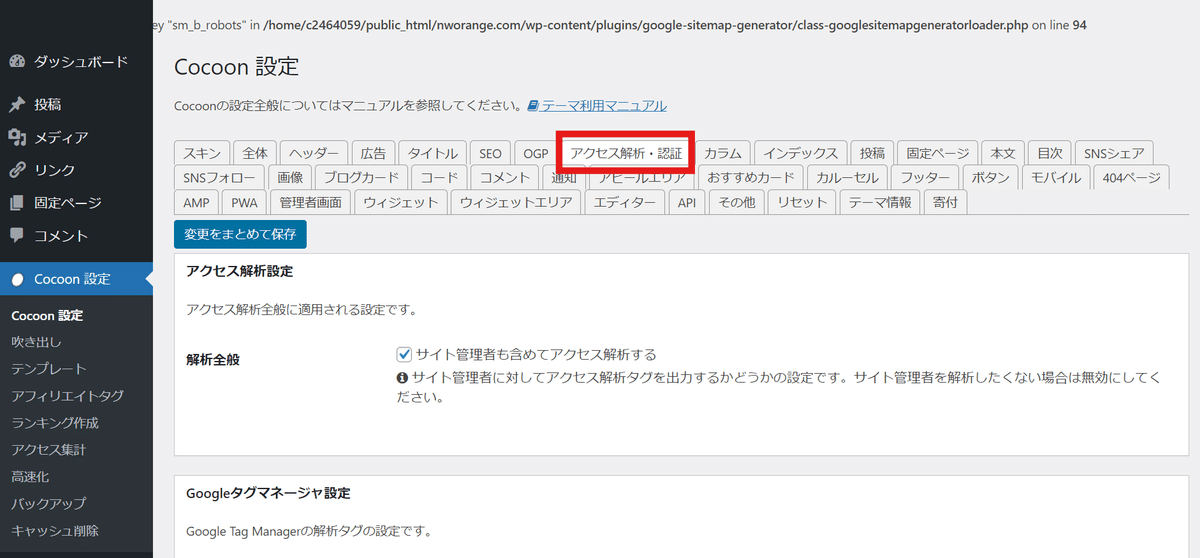
Task: Open the 全体 tab
Action: pyautogui.click(x=255, y=153)
